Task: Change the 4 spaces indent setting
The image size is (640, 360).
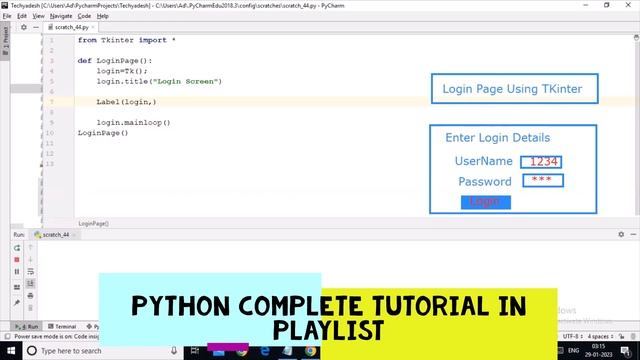Action: pyautogui.click(x=600, y=337)
